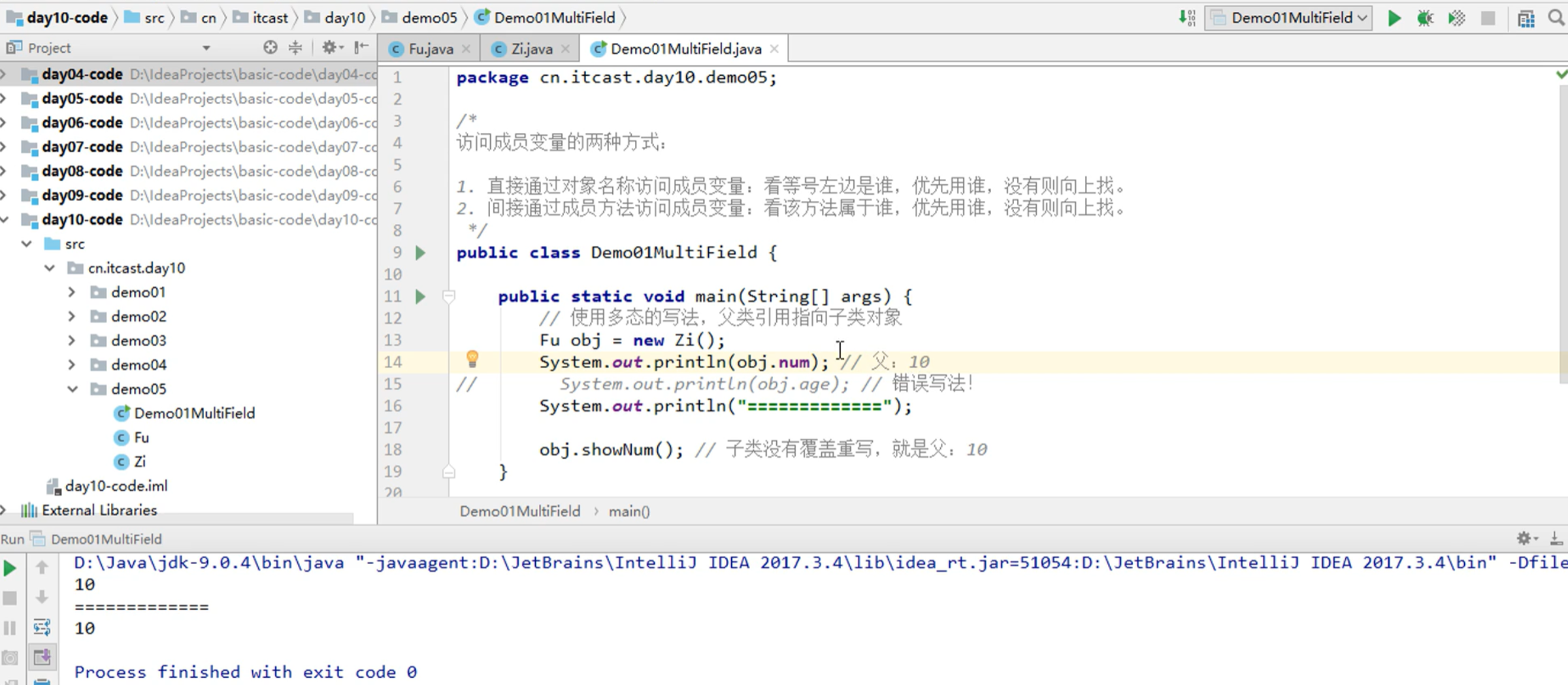Click the Stop square in the Run panel
The height and width of the screenshot is (685, 1568).
pos(10,598)
